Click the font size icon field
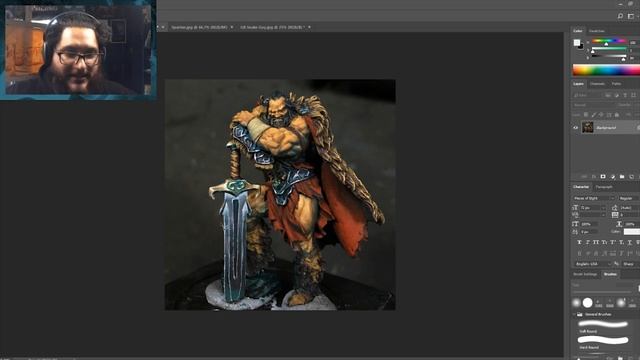The image size is (640, 360). point(576,208)
